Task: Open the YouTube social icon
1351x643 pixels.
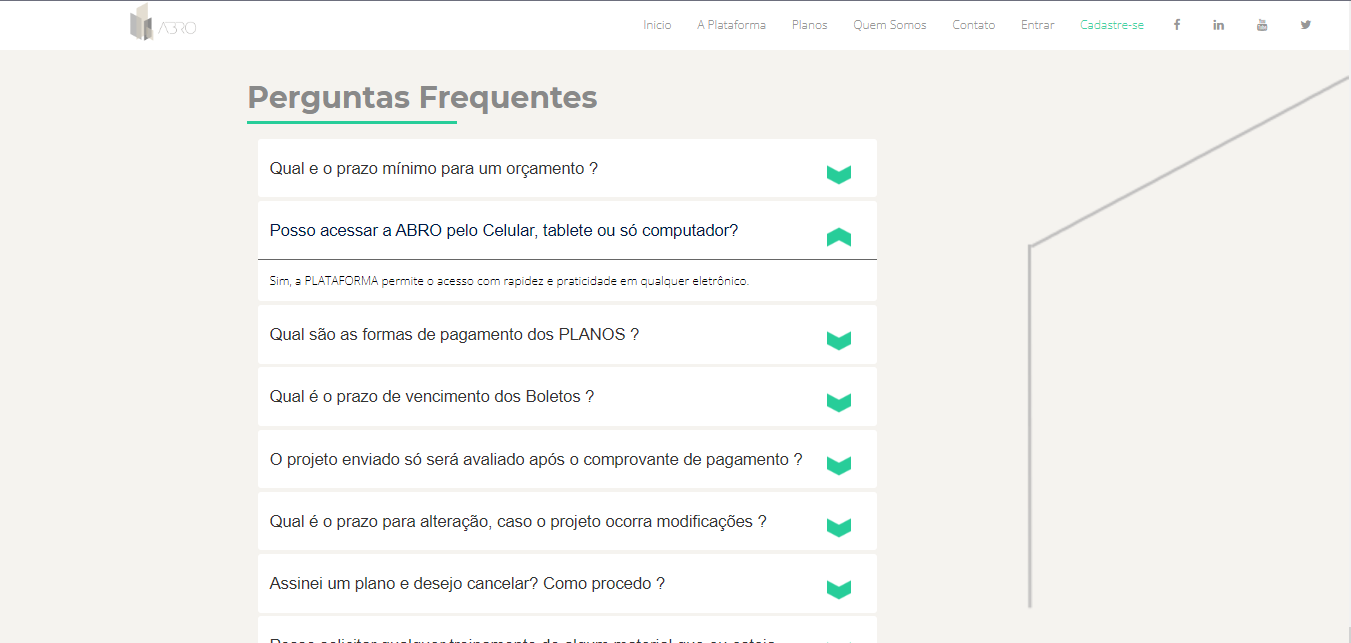Action: (1262, 25)
